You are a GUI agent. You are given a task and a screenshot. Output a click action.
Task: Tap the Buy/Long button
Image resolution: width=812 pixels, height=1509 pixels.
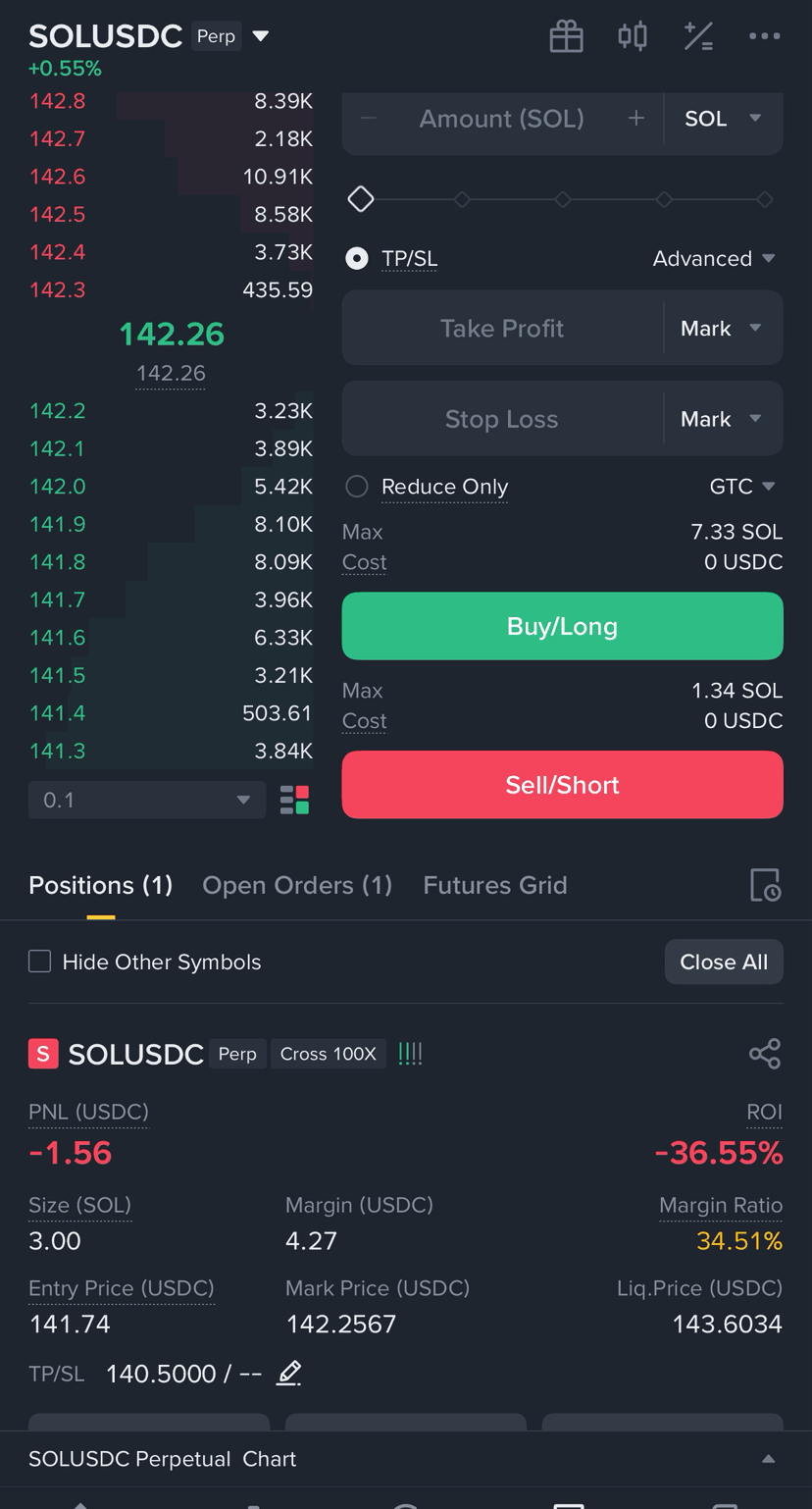pyautogui.click(x=562, y=626)
